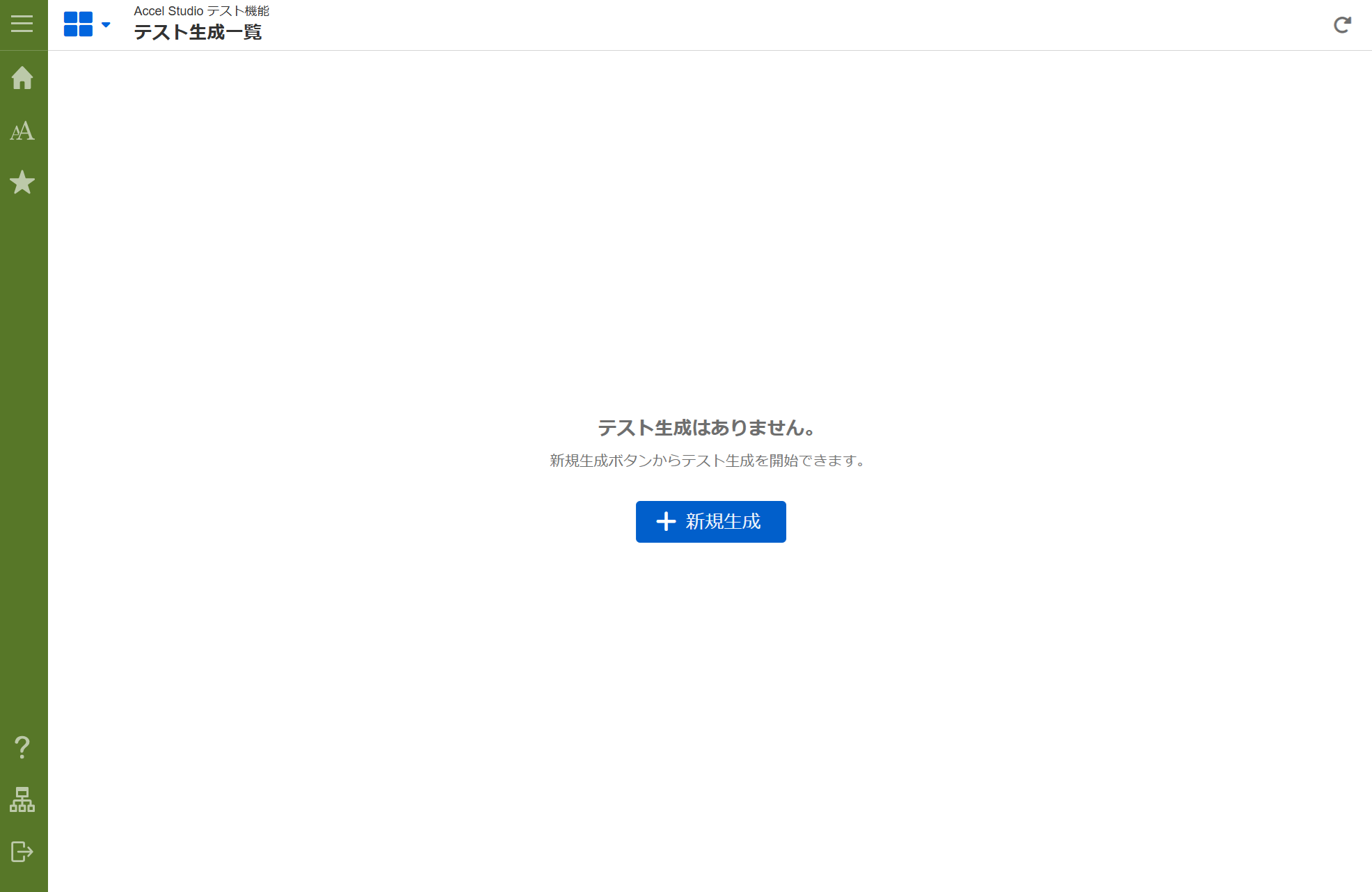Viewport: 1372px width, 892px height.
Task: Click the テスト生成一覧 page title
Action: [198, 33]
